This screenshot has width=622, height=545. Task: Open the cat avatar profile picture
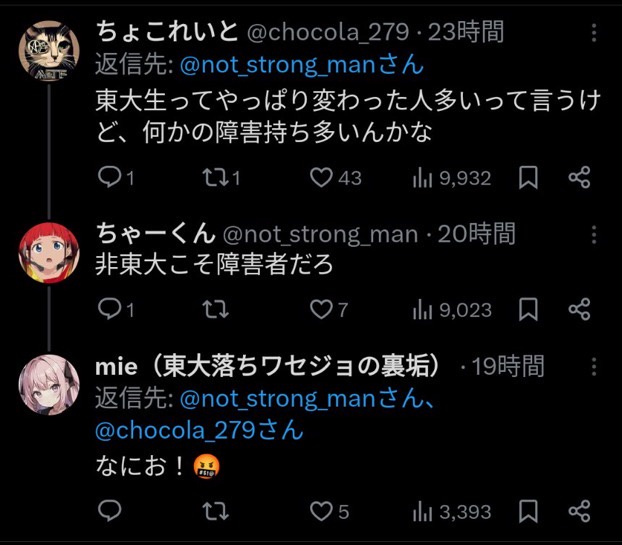[x=49, y=51]
